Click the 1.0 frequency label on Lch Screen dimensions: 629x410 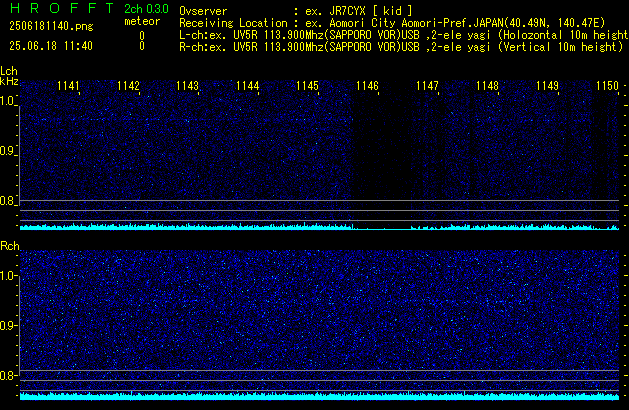click(8, 101)
